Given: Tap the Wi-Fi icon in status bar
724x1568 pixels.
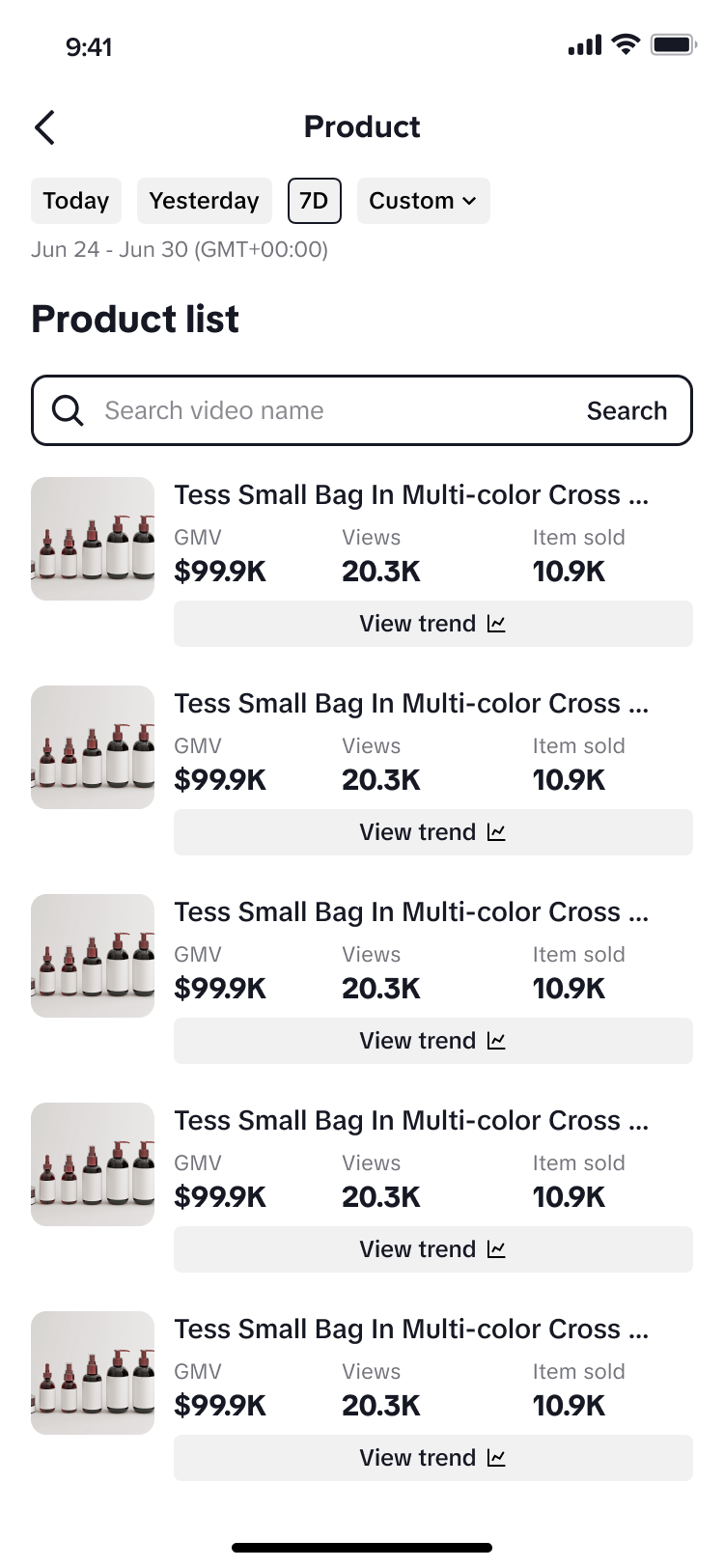Looking at the screenshot, I should 627,44.
